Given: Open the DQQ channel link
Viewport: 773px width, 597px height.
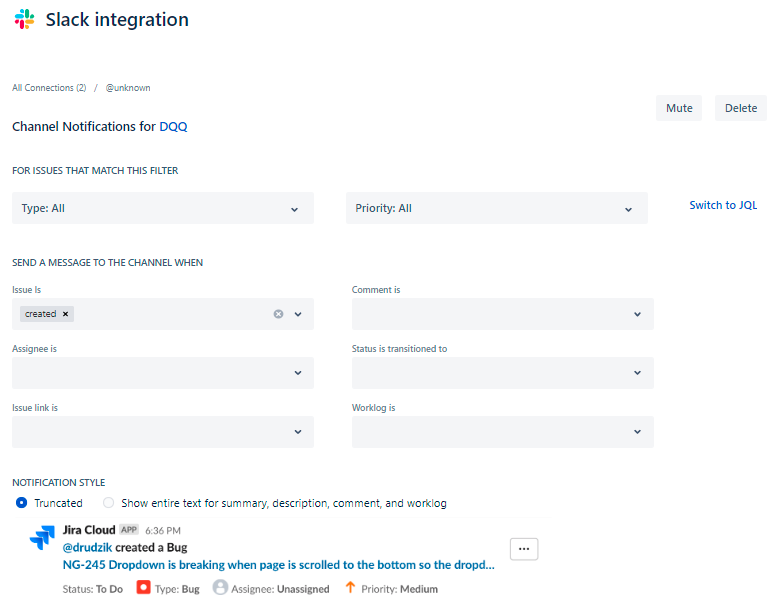Looking at the screenshot, I should click(x=173, y=127).
